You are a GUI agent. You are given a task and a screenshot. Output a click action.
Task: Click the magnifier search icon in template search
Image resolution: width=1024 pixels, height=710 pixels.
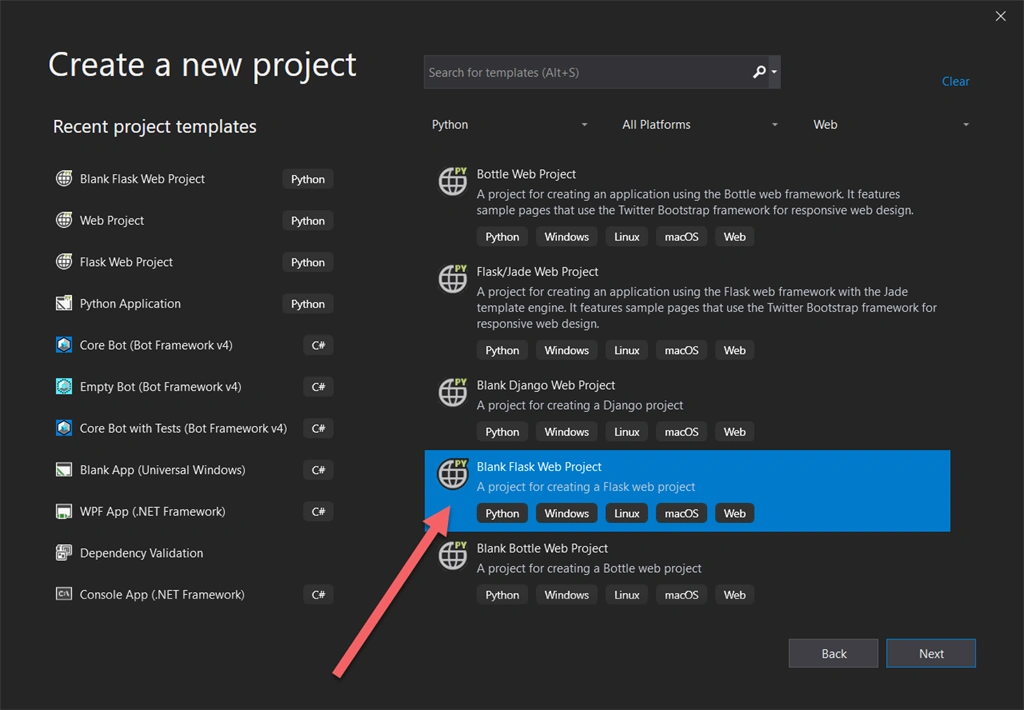759,72
